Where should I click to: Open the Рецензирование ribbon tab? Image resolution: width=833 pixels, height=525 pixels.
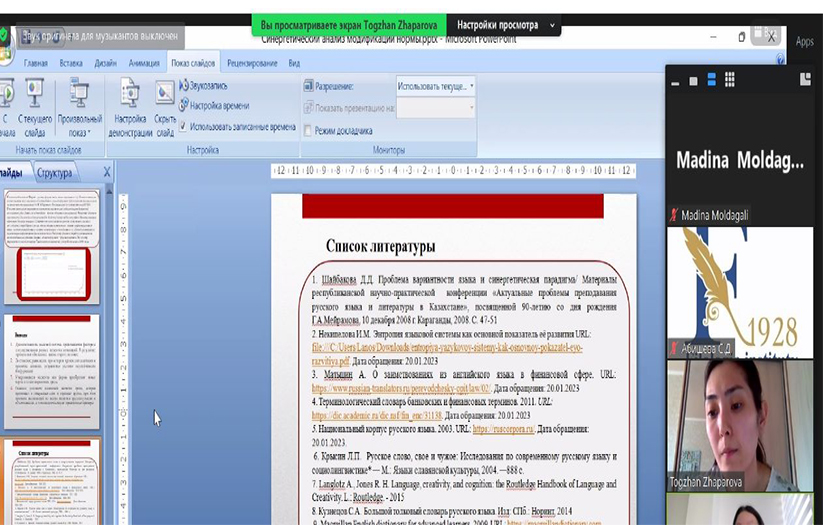click(252, 63)
